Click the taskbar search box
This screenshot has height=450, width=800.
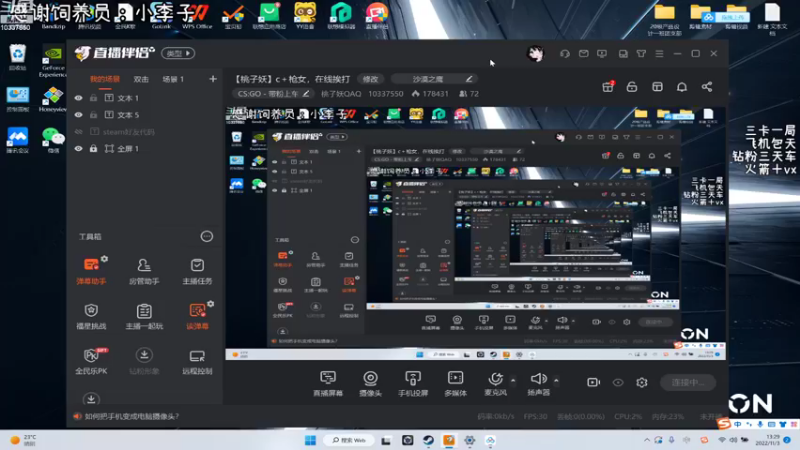(x=349, y=440)
